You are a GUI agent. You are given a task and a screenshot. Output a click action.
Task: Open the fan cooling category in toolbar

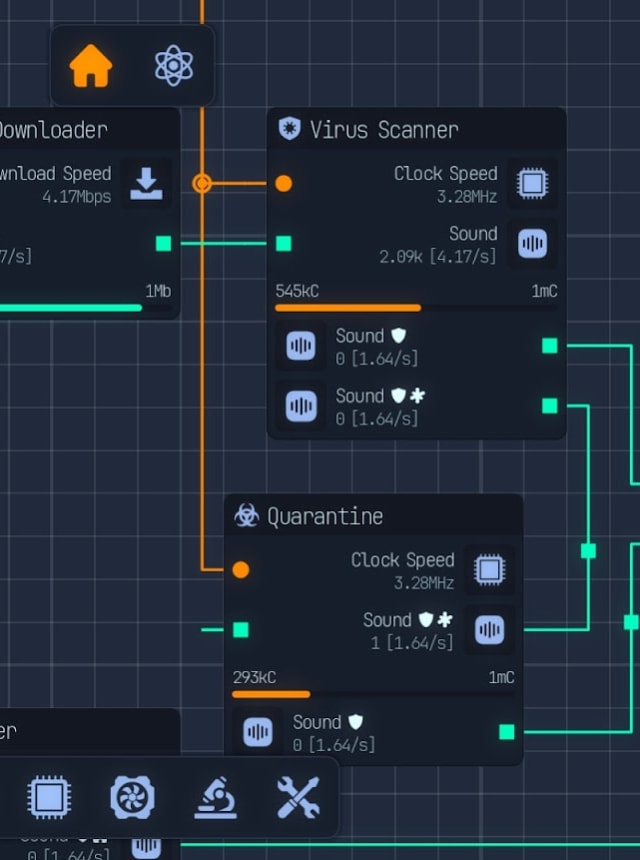(132, 798)
